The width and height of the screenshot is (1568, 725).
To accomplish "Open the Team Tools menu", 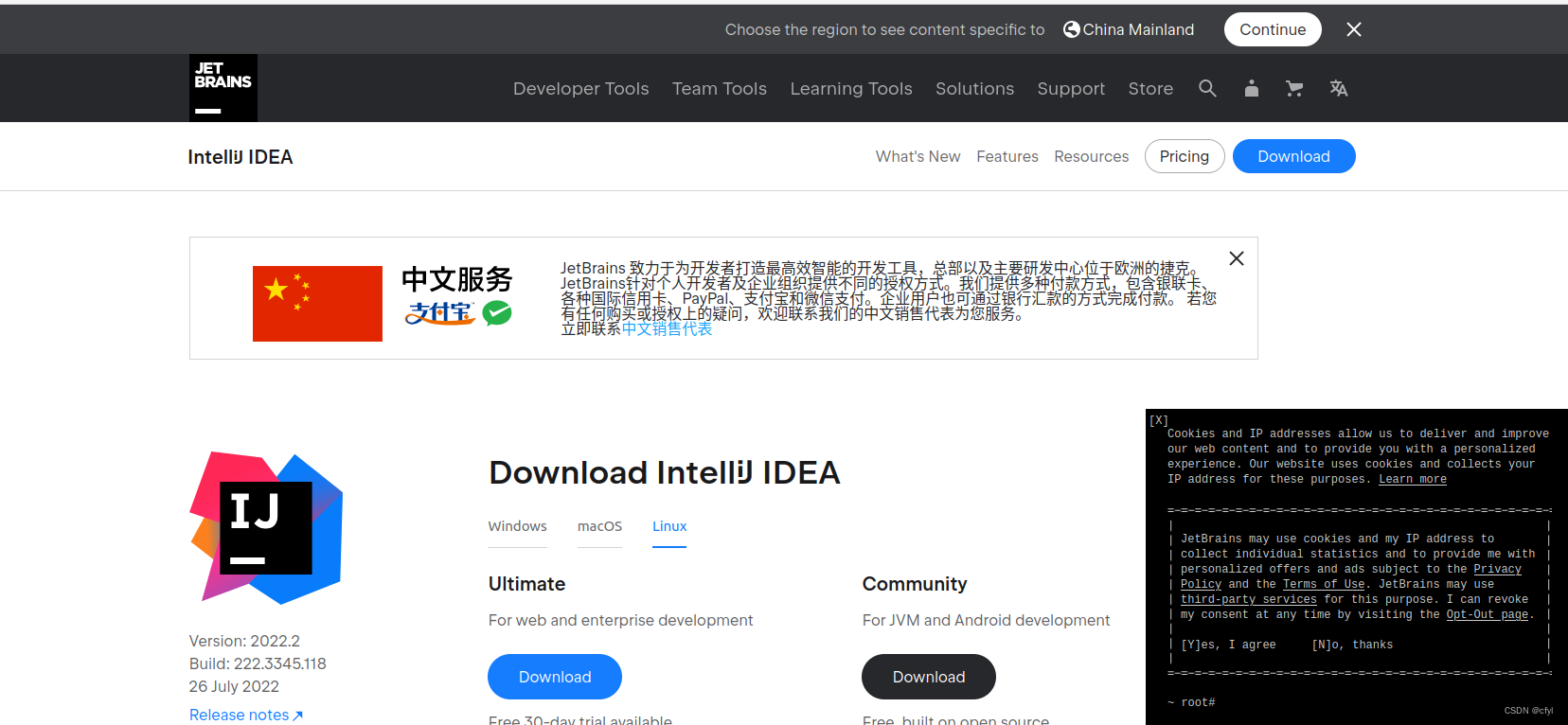I will pos(720,88).
